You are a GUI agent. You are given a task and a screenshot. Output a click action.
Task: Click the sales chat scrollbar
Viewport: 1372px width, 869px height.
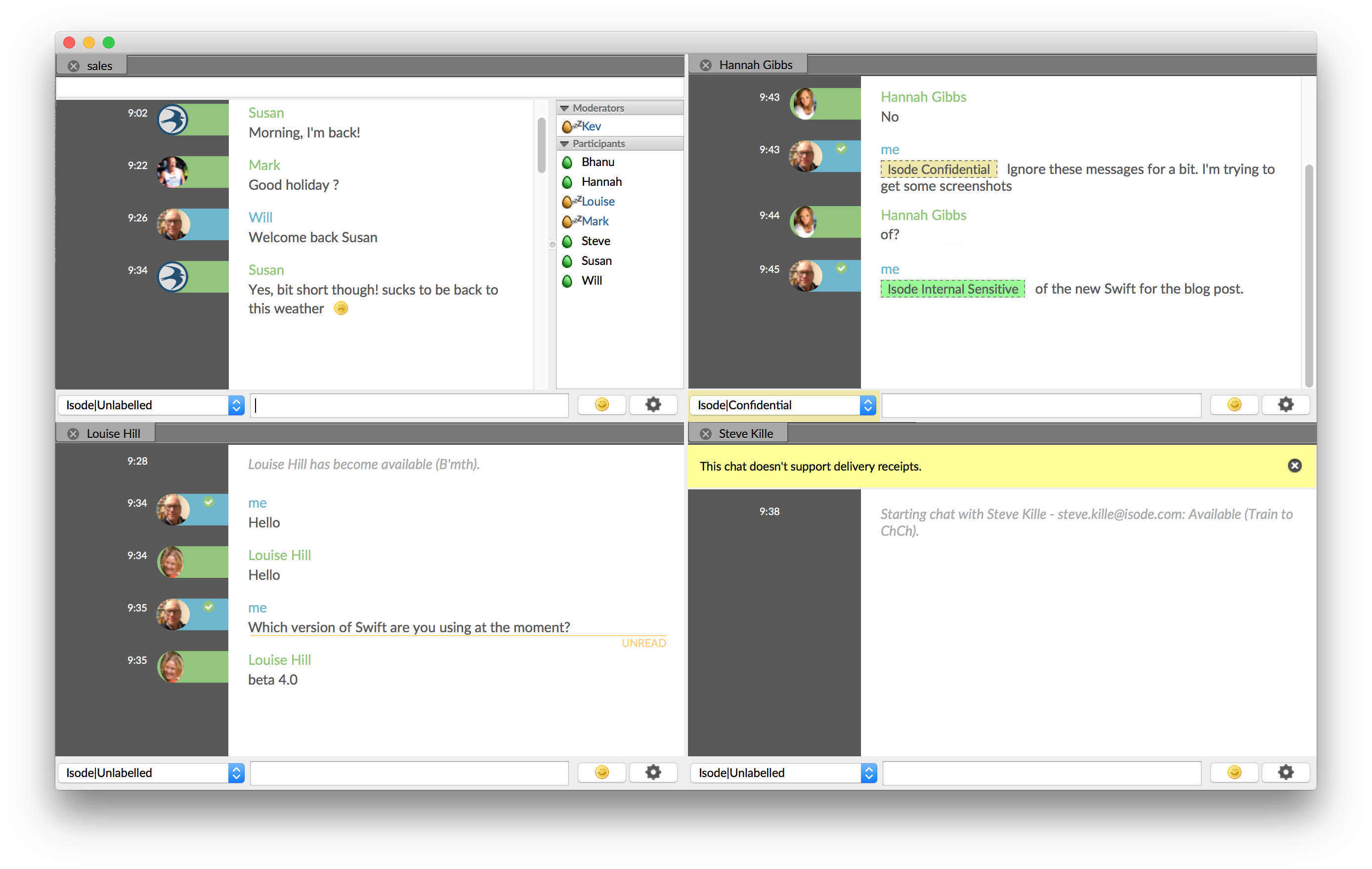coord(541,145)
